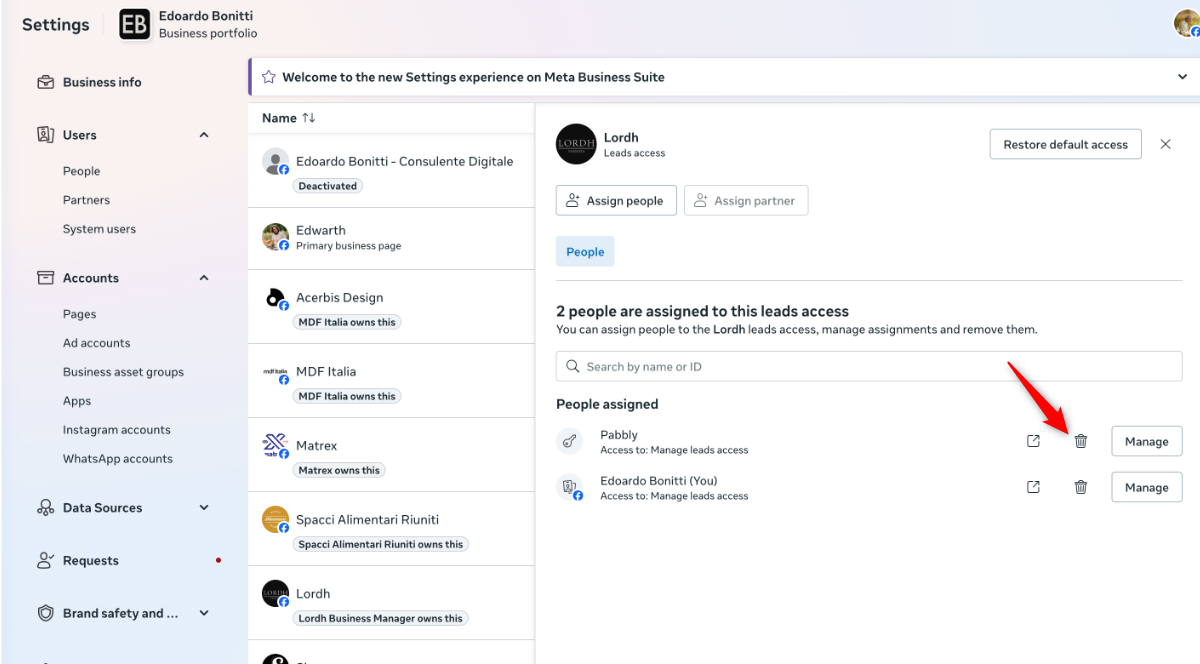Expand the welcome banner chevron

point(1183,77)
